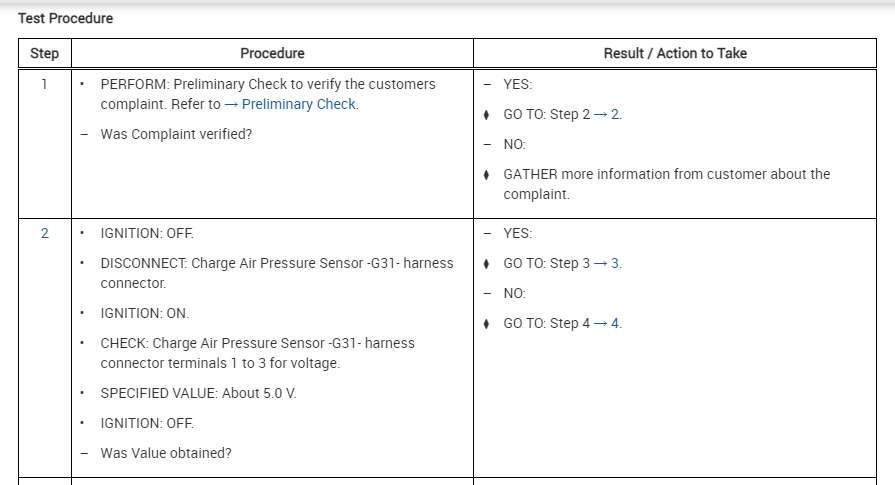The height and width of the screenshot is (485, 895).
Task: Follow the link to step 4 after GO TO: Step 4
Action: point(615,323)
